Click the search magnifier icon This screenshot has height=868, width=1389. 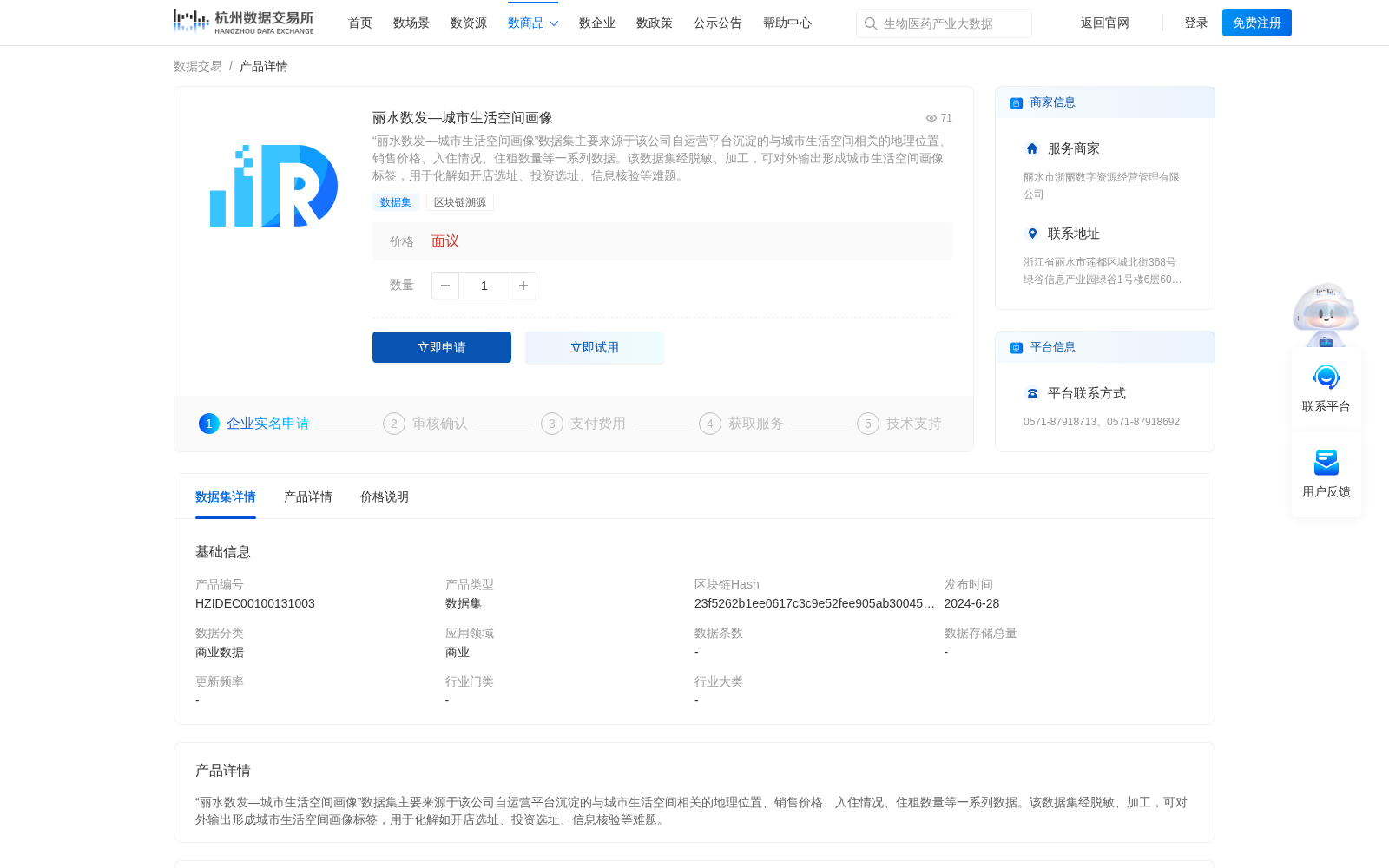(871, 23)
